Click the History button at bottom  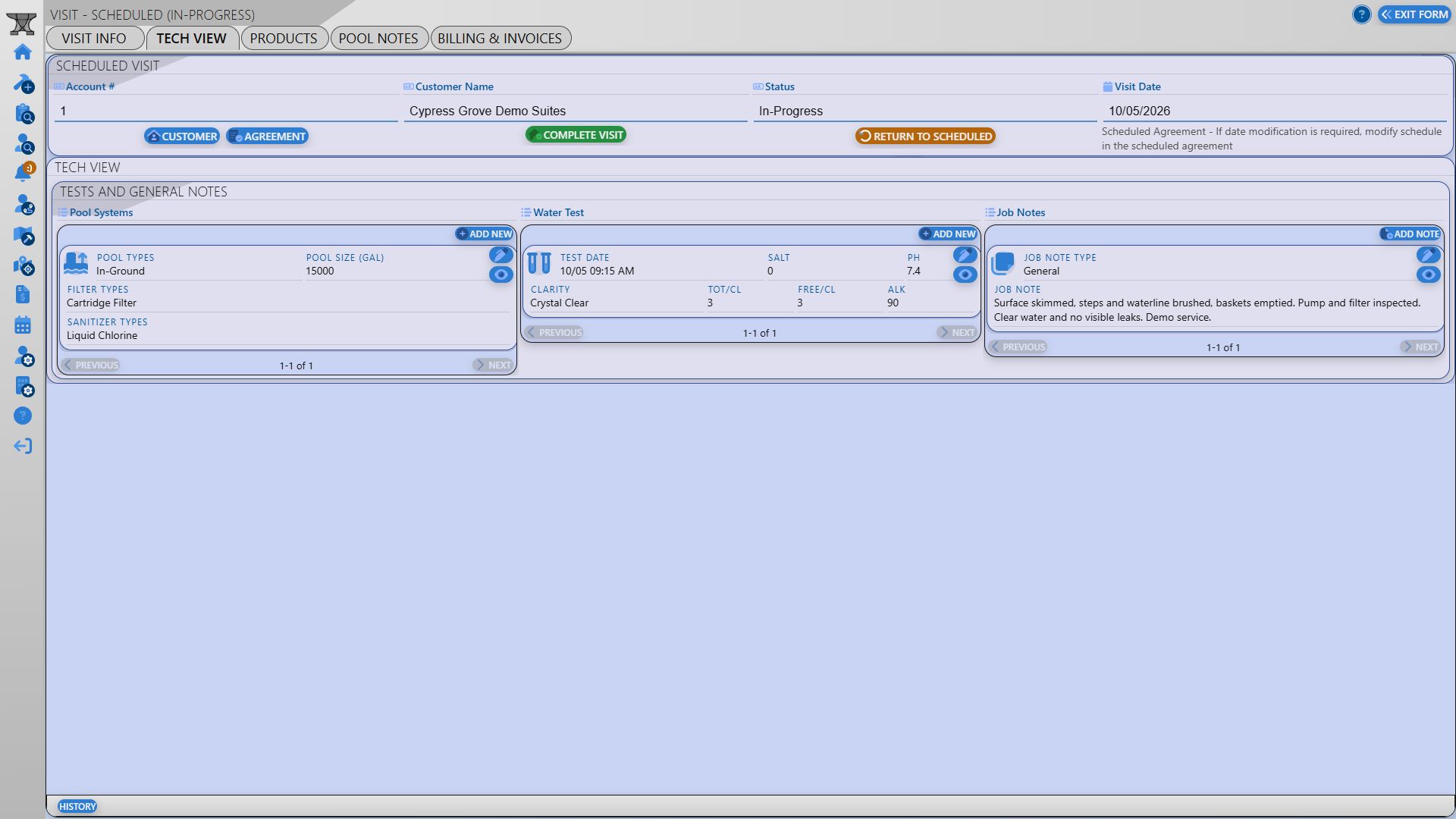click(77, 806)
